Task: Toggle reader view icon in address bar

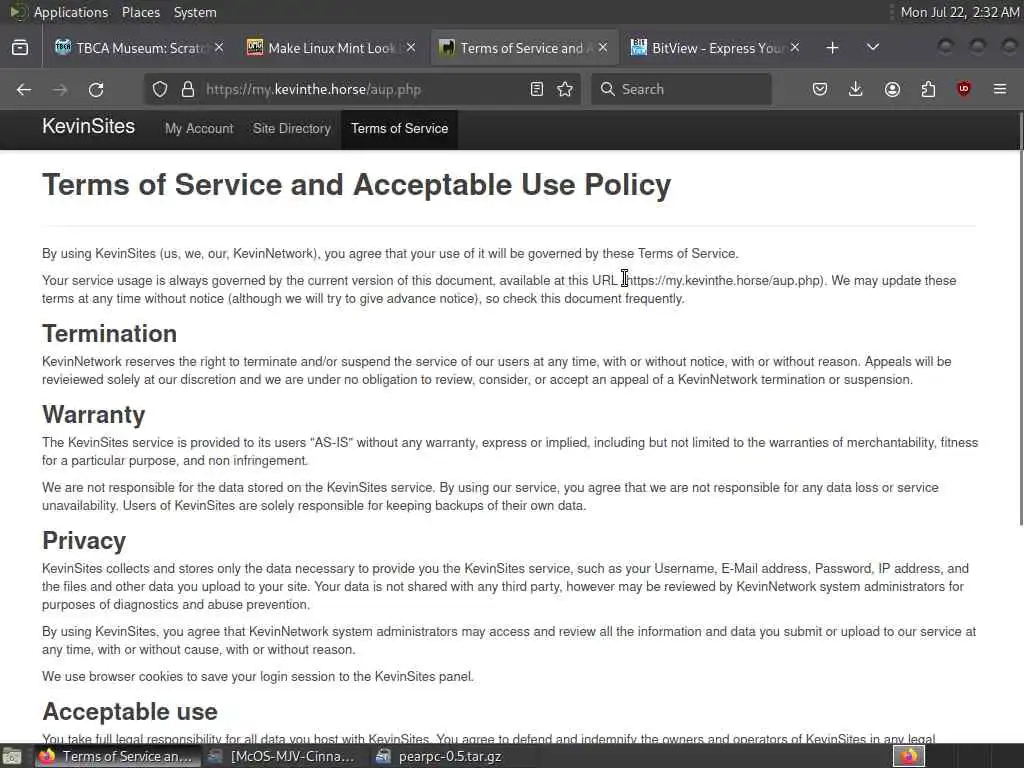Action: (x=537, y=89)
